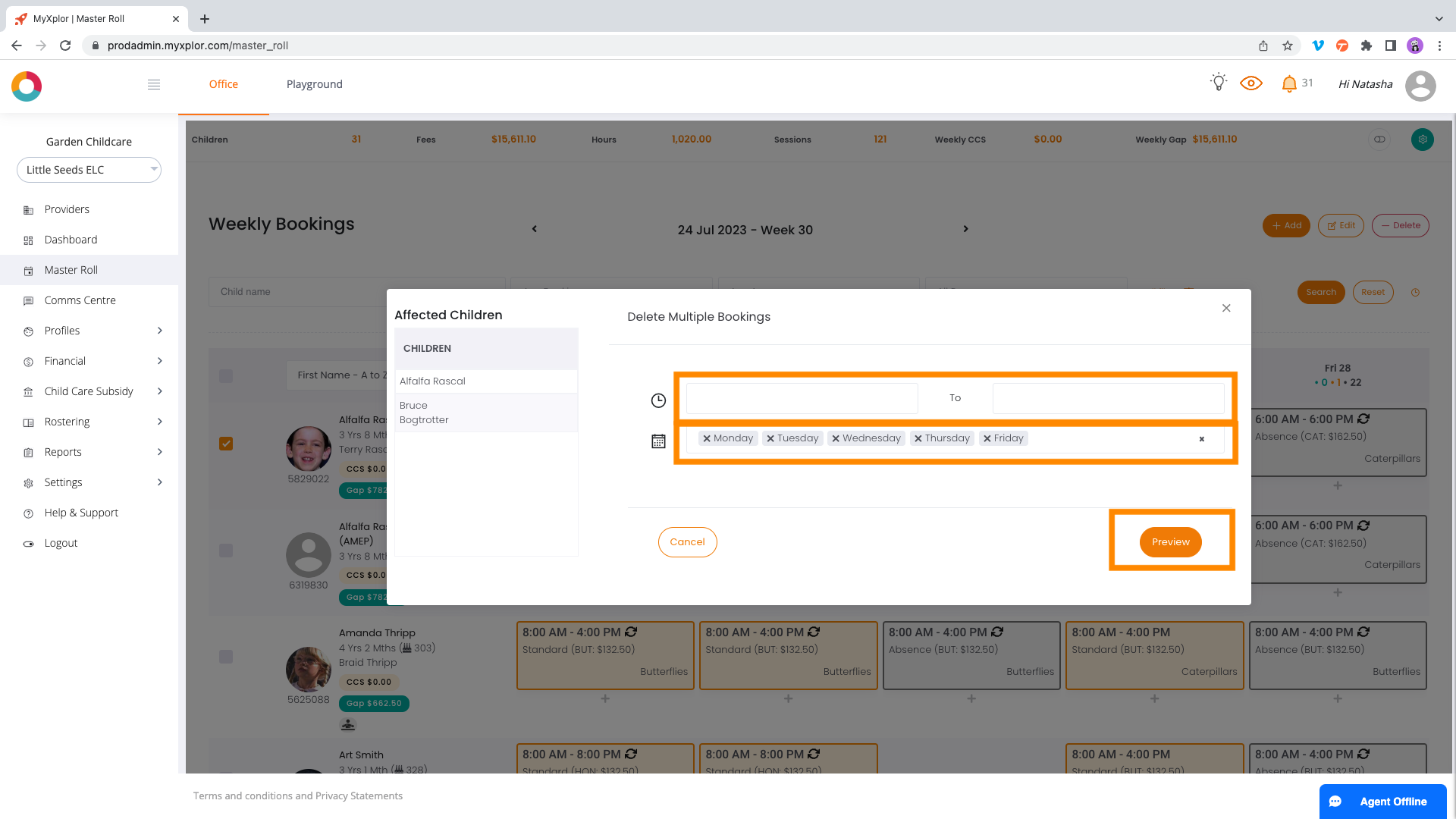Click the start time input field

(x=802, y=398)
